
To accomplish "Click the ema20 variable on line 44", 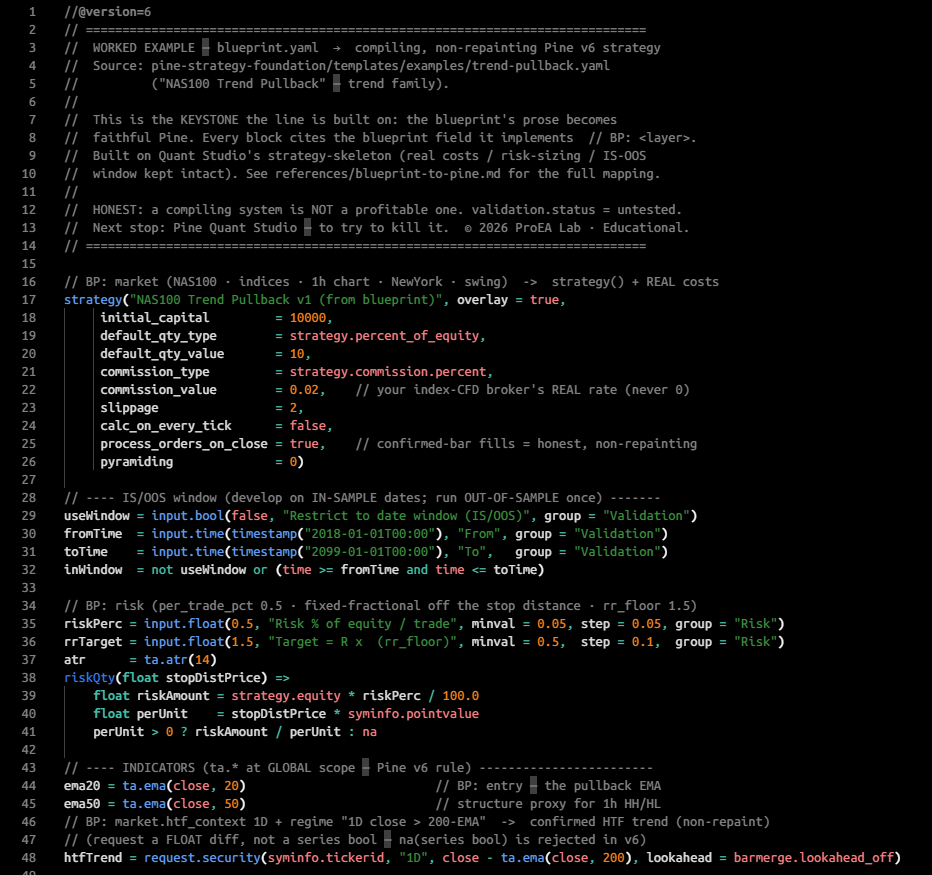I will (82, 786).
